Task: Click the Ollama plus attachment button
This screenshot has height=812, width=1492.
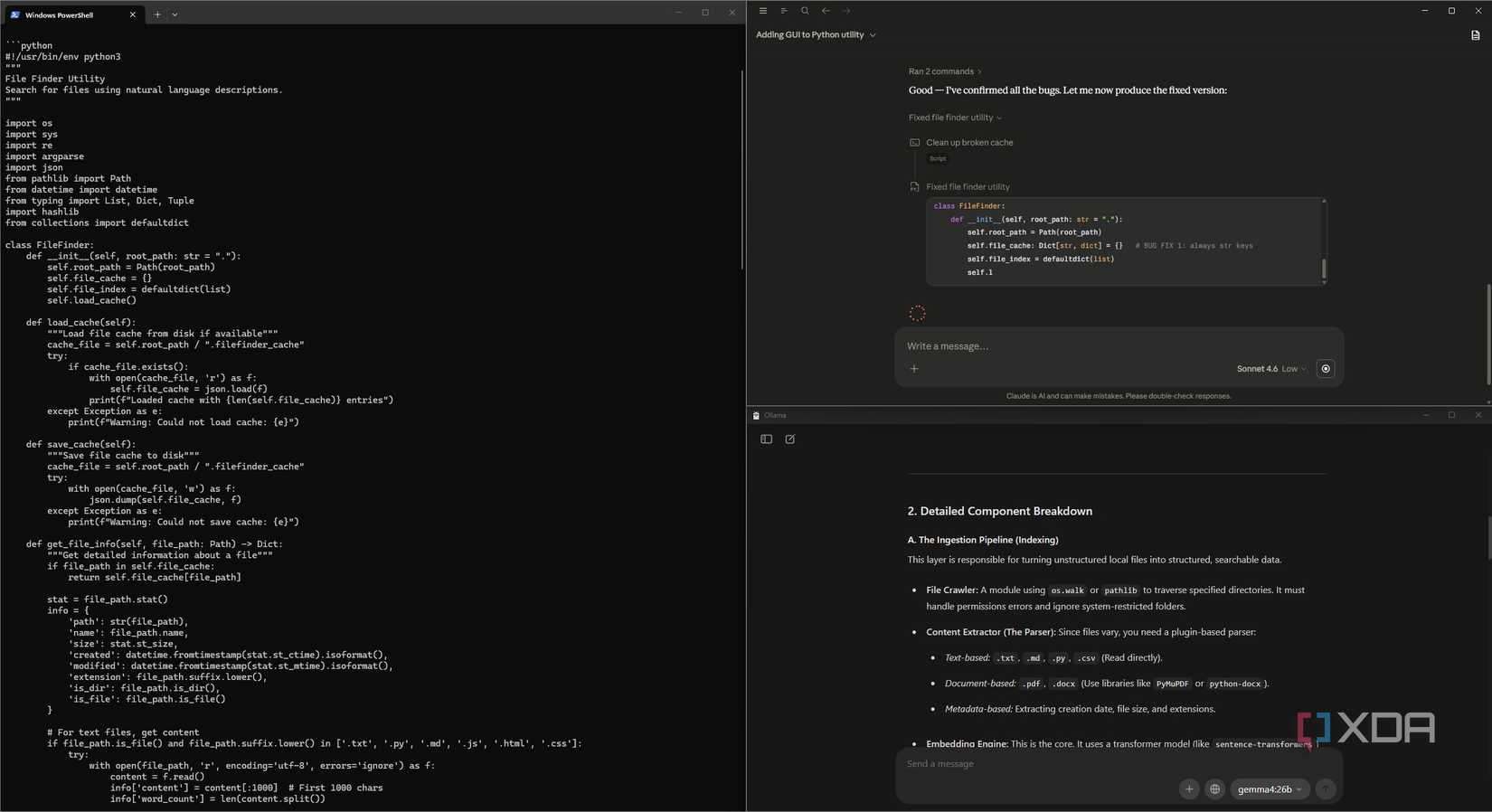Action: point(1189,789)
